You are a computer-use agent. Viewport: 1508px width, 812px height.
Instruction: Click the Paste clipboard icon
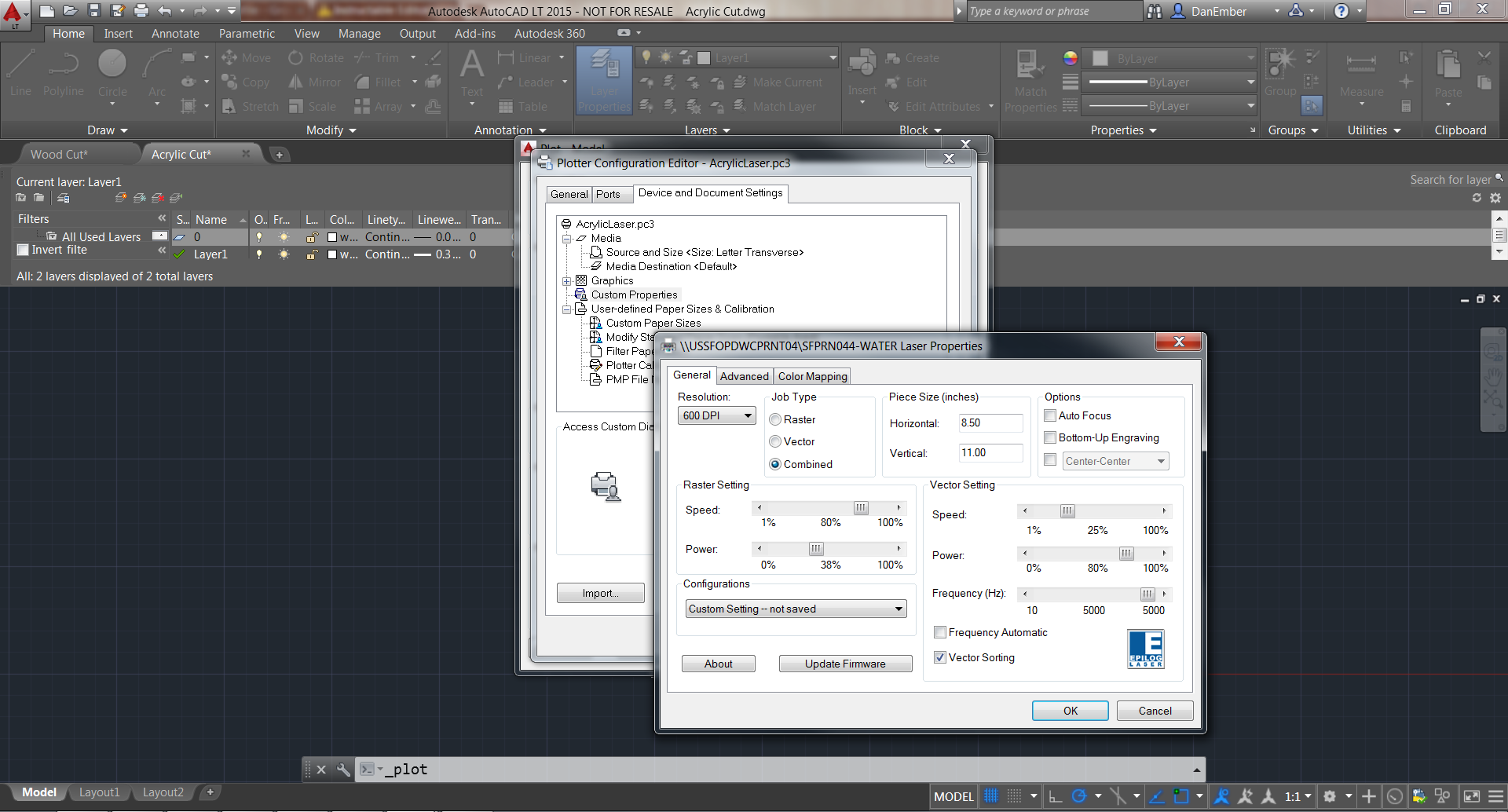pos(1448,74)
